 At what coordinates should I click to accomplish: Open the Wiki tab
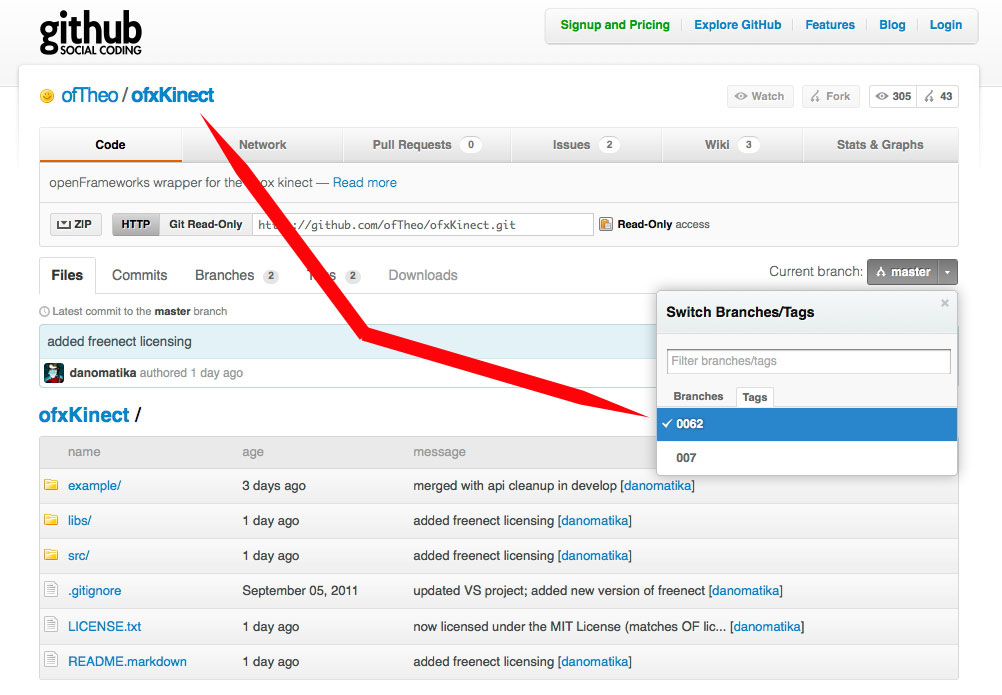pyautogui.click(x=732, y=145)
